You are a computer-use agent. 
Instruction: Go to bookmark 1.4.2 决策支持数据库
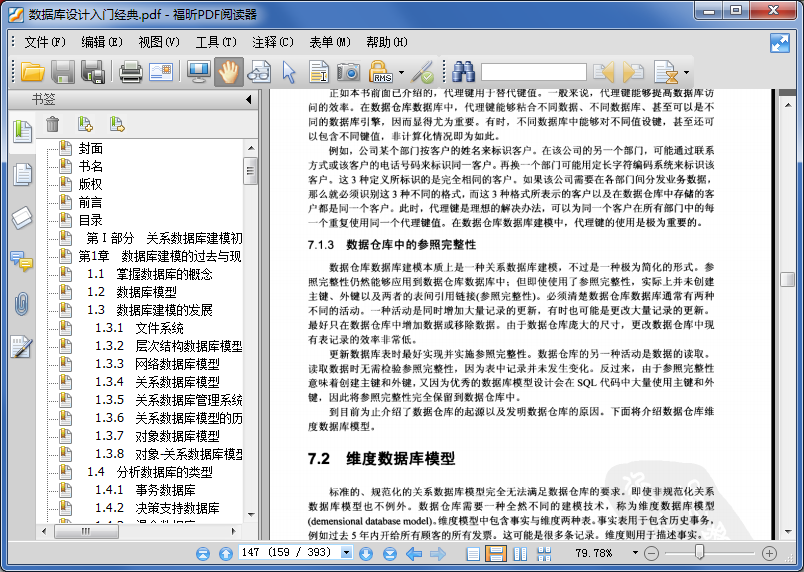[157, 508]
